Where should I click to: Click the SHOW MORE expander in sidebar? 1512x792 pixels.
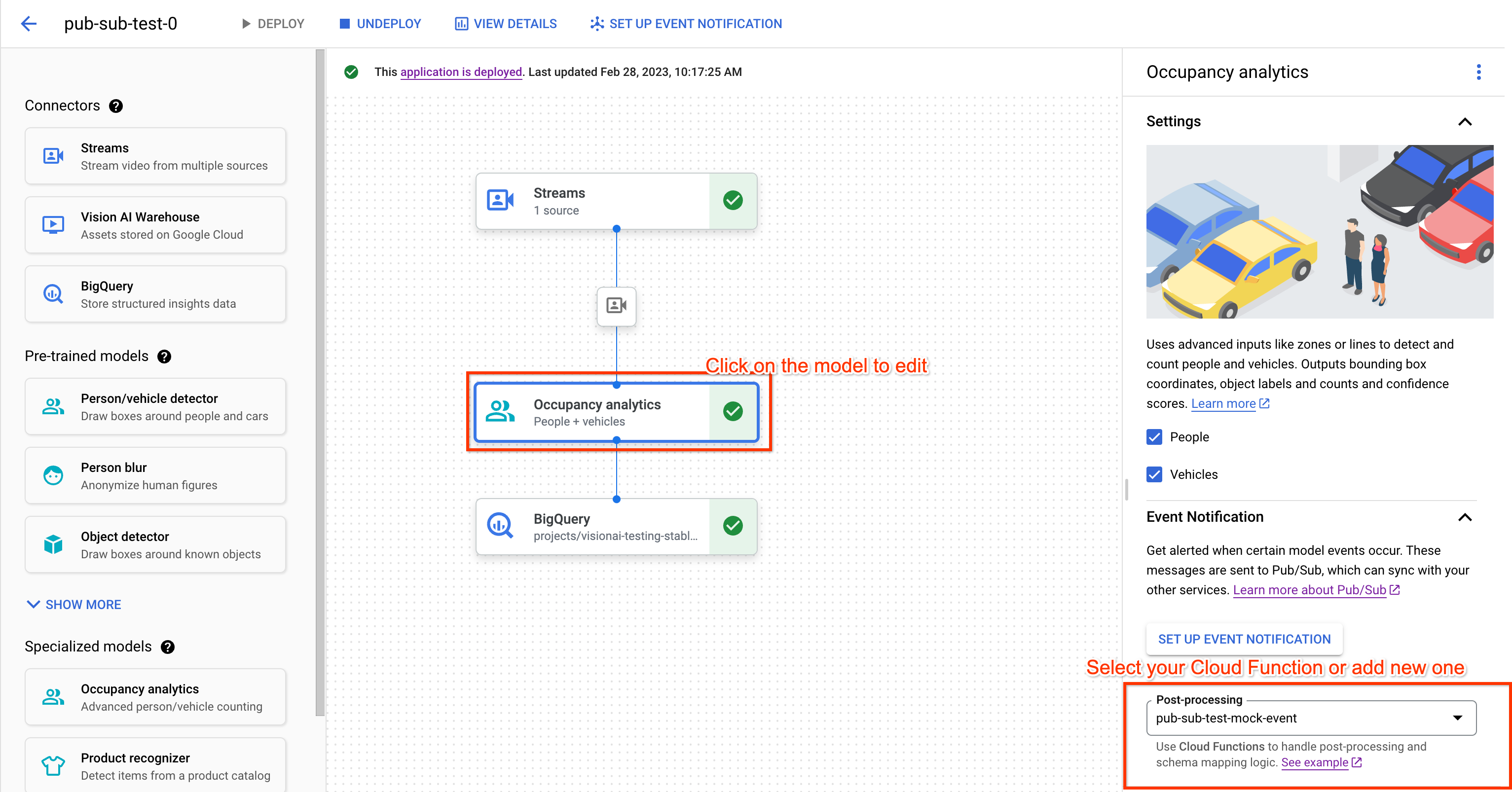[x=74, y=604]
